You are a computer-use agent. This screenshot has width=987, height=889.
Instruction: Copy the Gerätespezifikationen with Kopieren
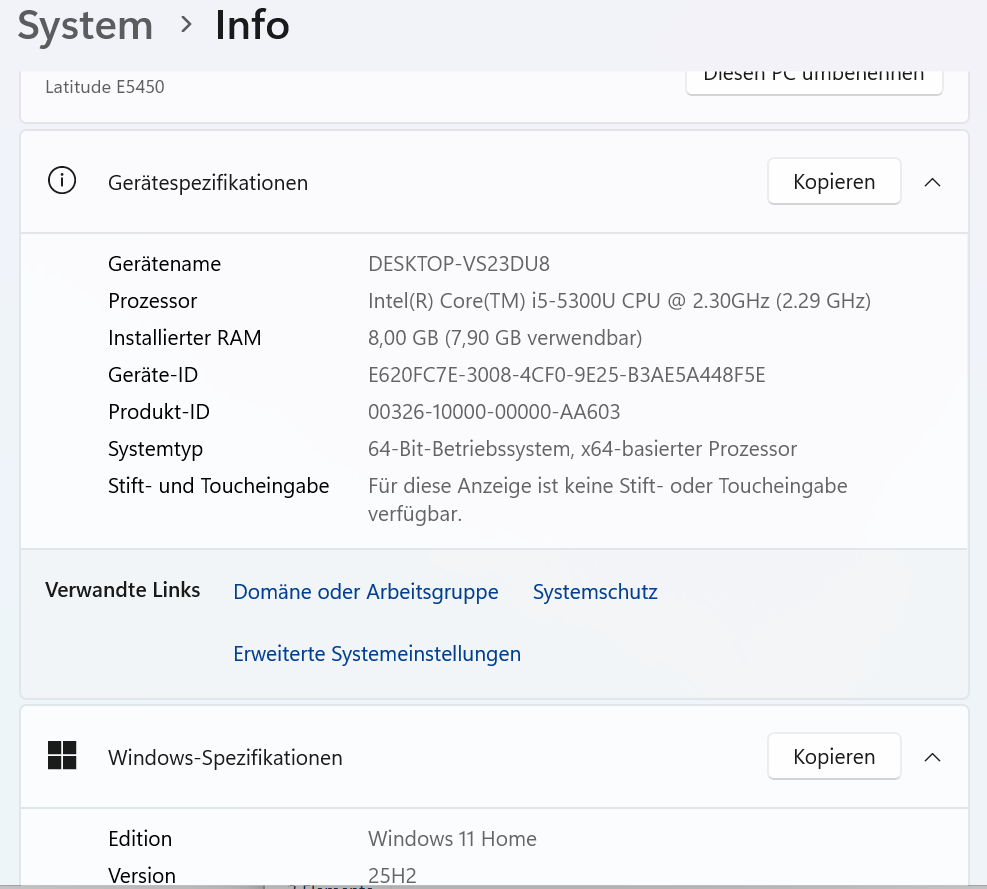click(834, 181)
